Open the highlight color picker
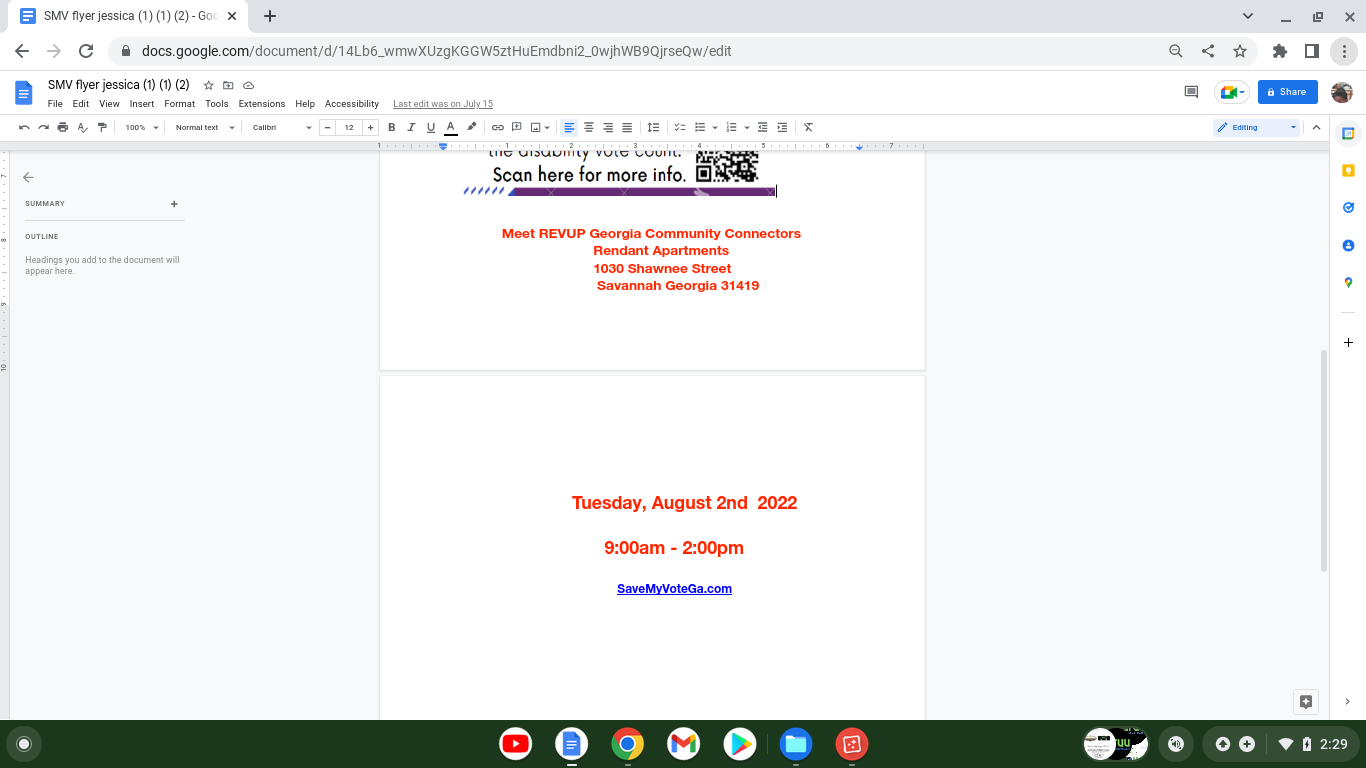The image size is (1366, 768). tap(471, 127)
